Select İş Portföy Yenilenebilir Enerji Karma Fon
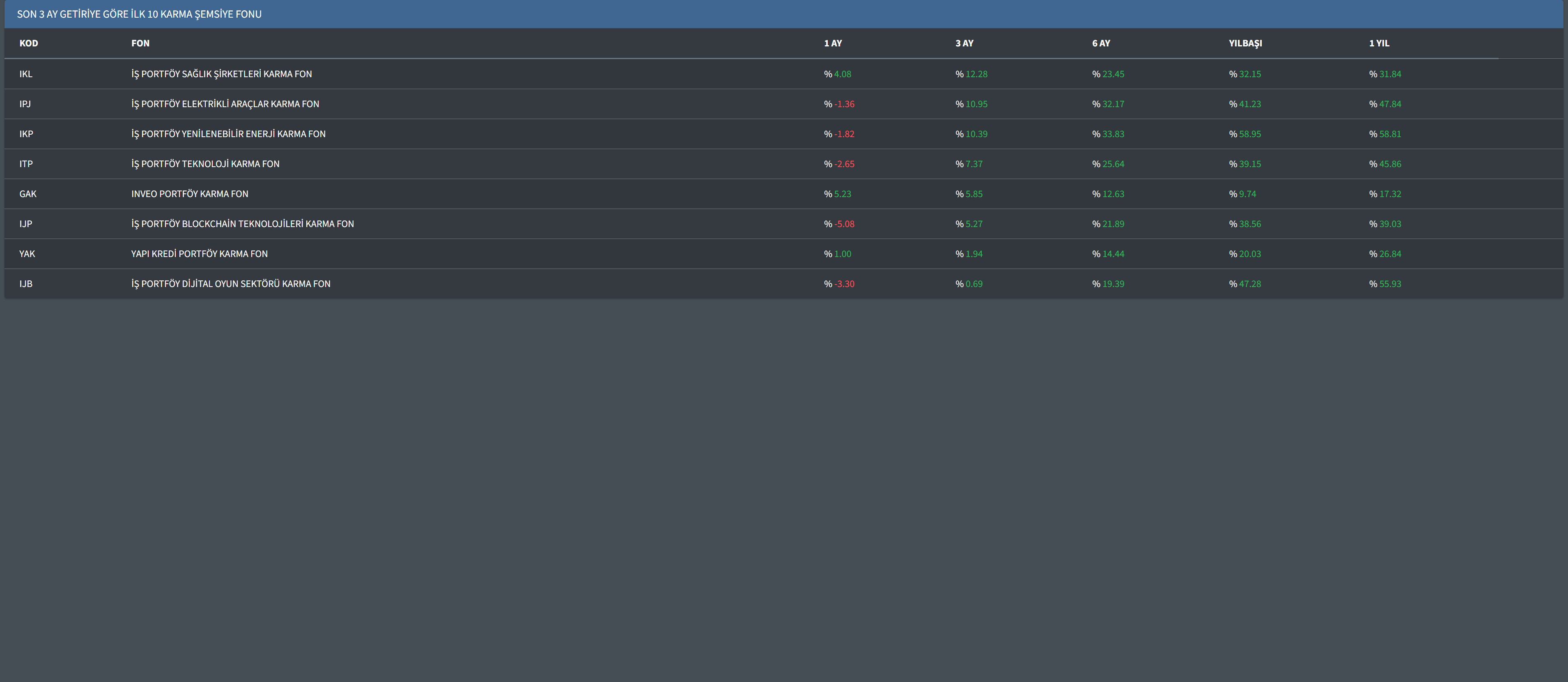Screen dimensions: 1568x682 (228, 133)
